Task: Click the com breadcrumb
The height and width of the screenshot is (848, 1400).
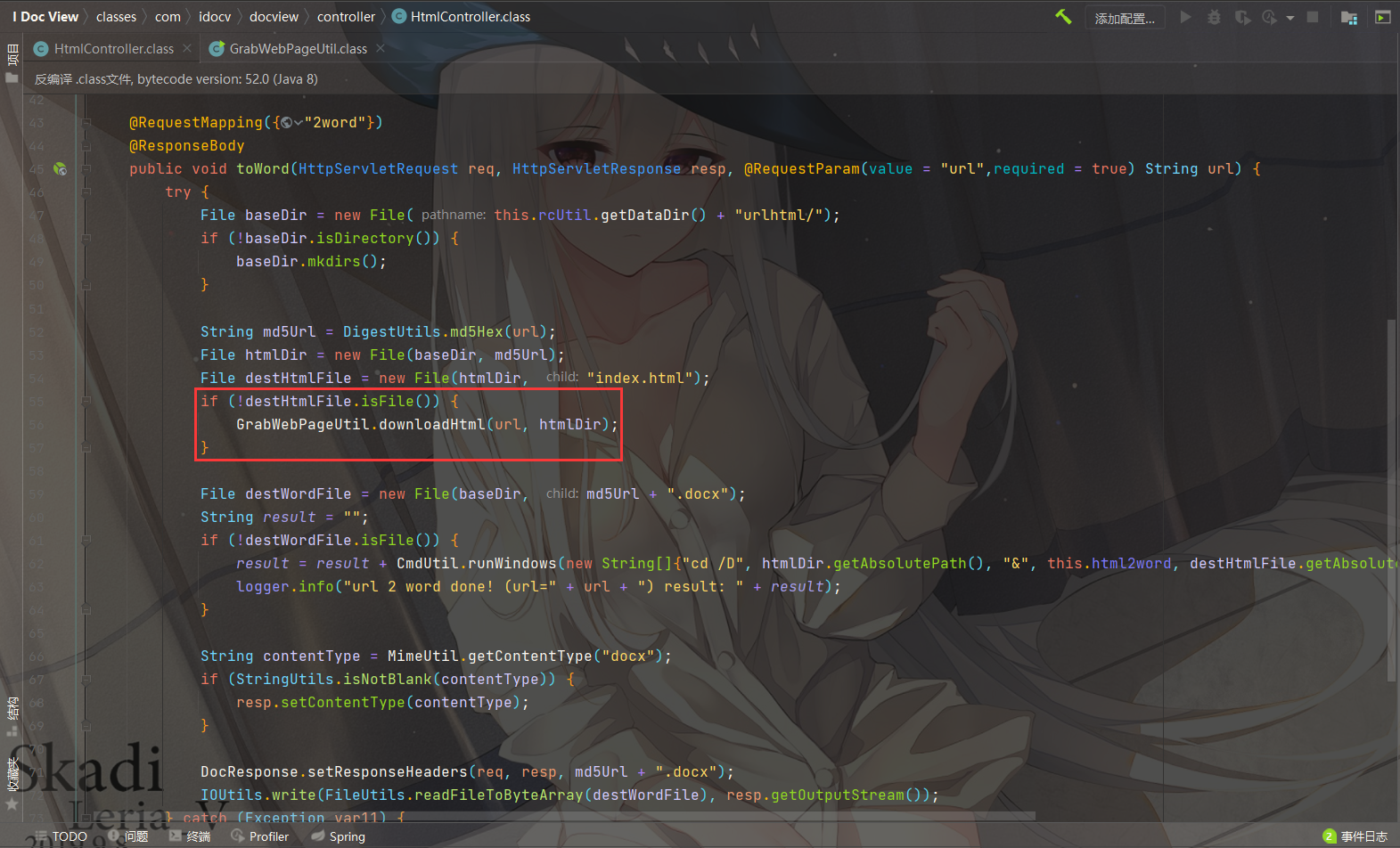Action: click(168, 17)
